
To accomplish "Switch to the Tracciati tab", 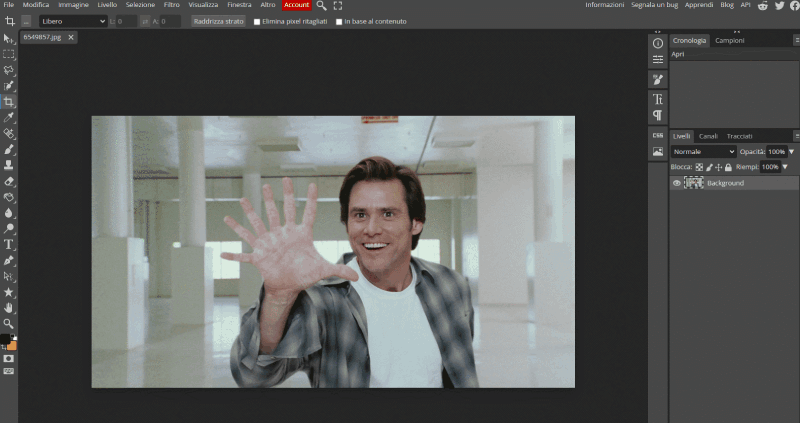I will coord(739,136).
